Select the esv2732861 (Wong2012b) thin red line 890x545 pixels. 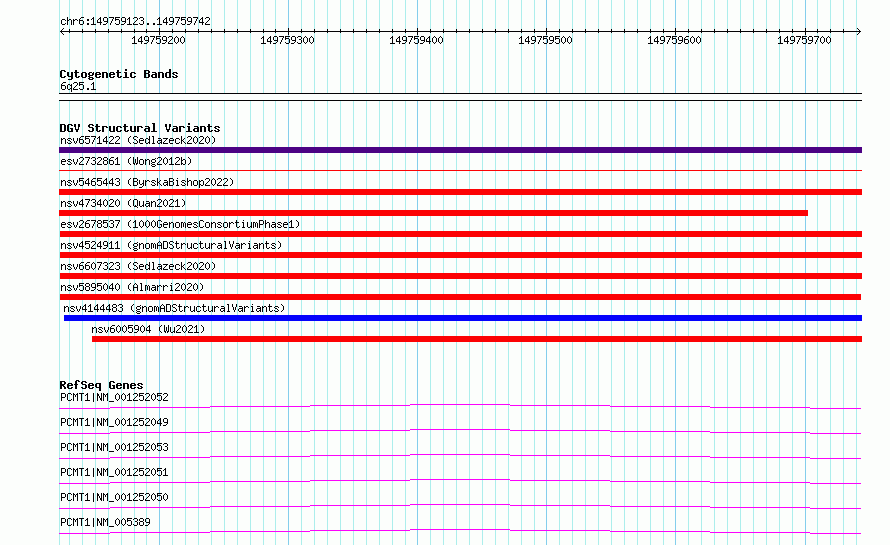coord(460,170)
